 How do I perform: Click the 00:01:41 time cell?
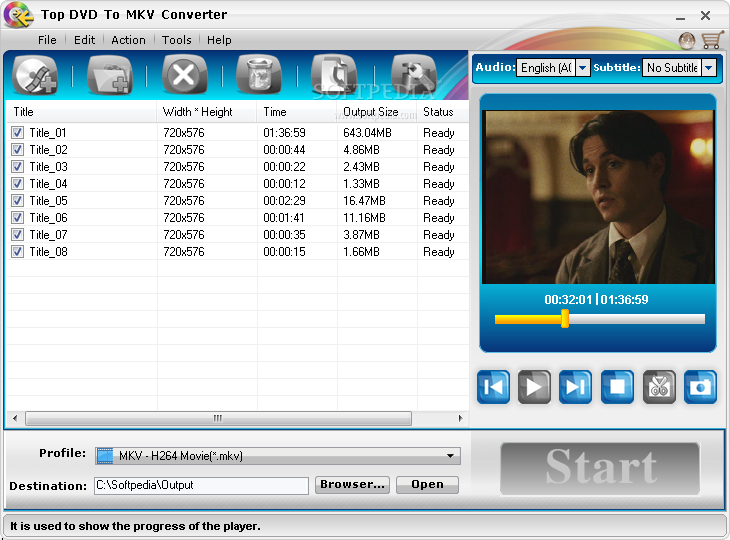[x=284, y=218]
